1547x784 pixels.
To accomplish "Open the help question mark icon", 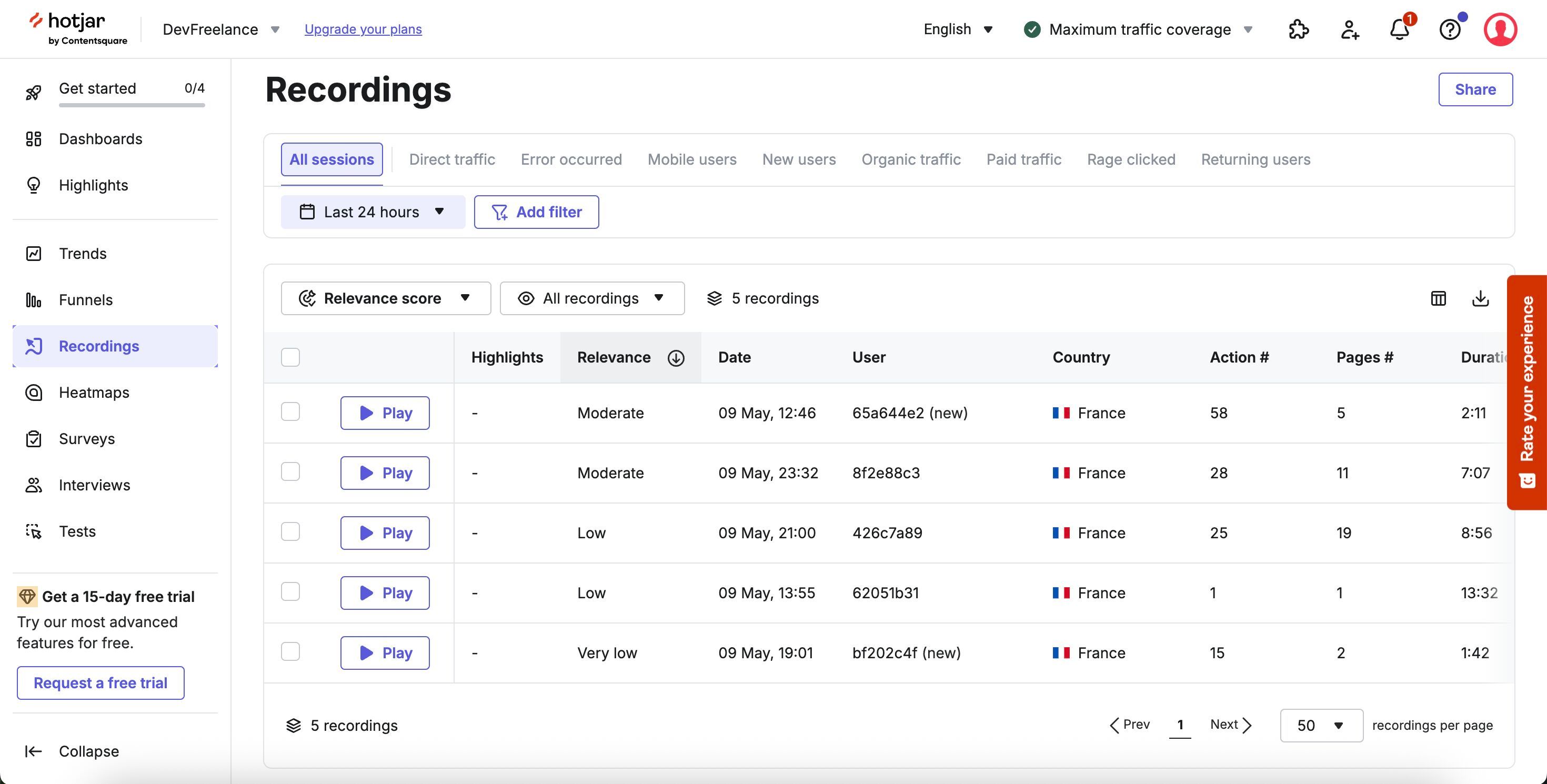I will point(1450,29).
